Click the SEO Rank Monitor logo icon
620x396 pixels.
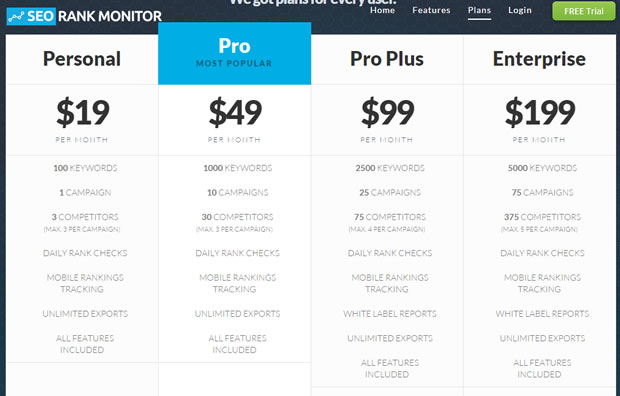pyautogui.click(x=16, y=16)
